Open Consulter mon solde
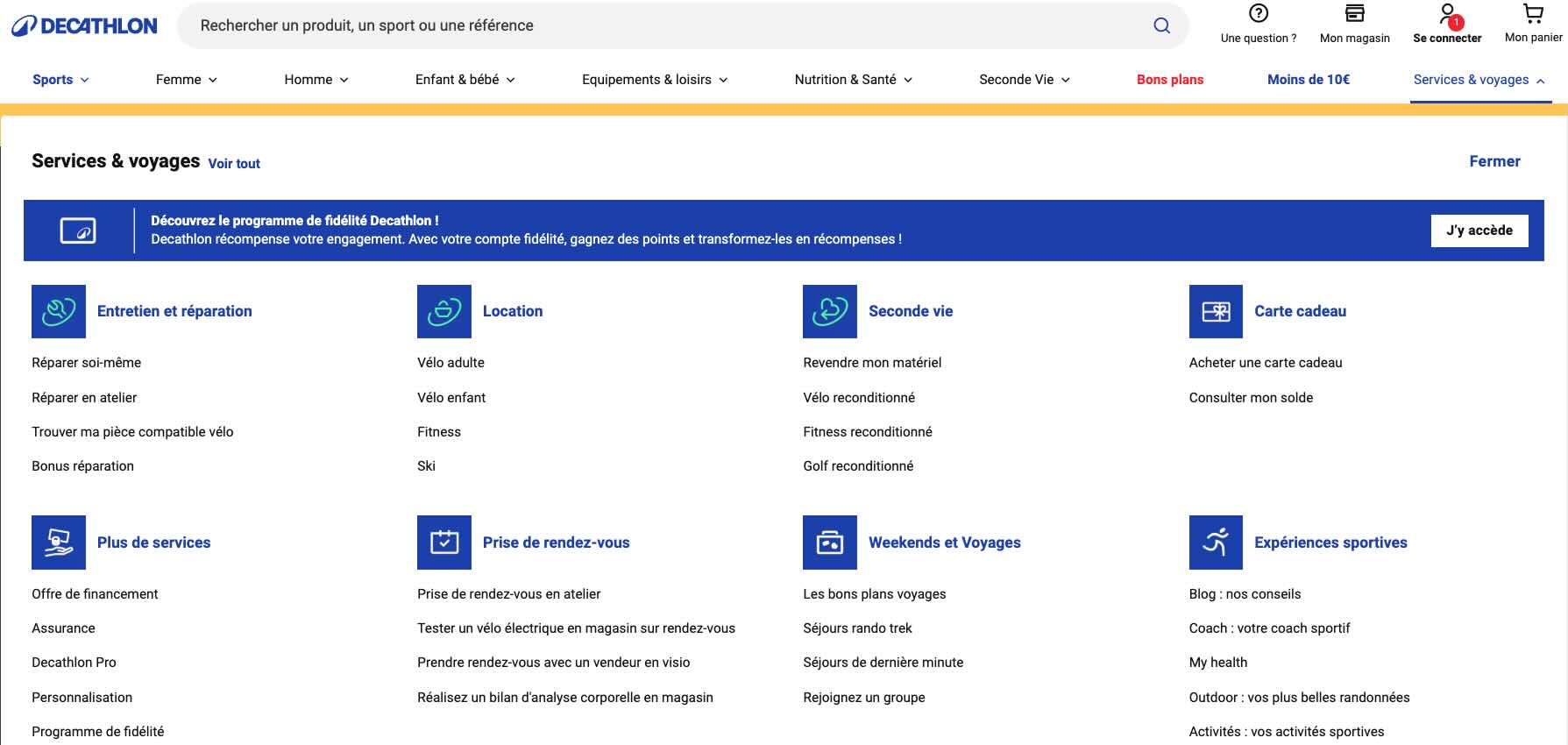Viewport: 1568px width, 745px height. tap(1251, 398)
